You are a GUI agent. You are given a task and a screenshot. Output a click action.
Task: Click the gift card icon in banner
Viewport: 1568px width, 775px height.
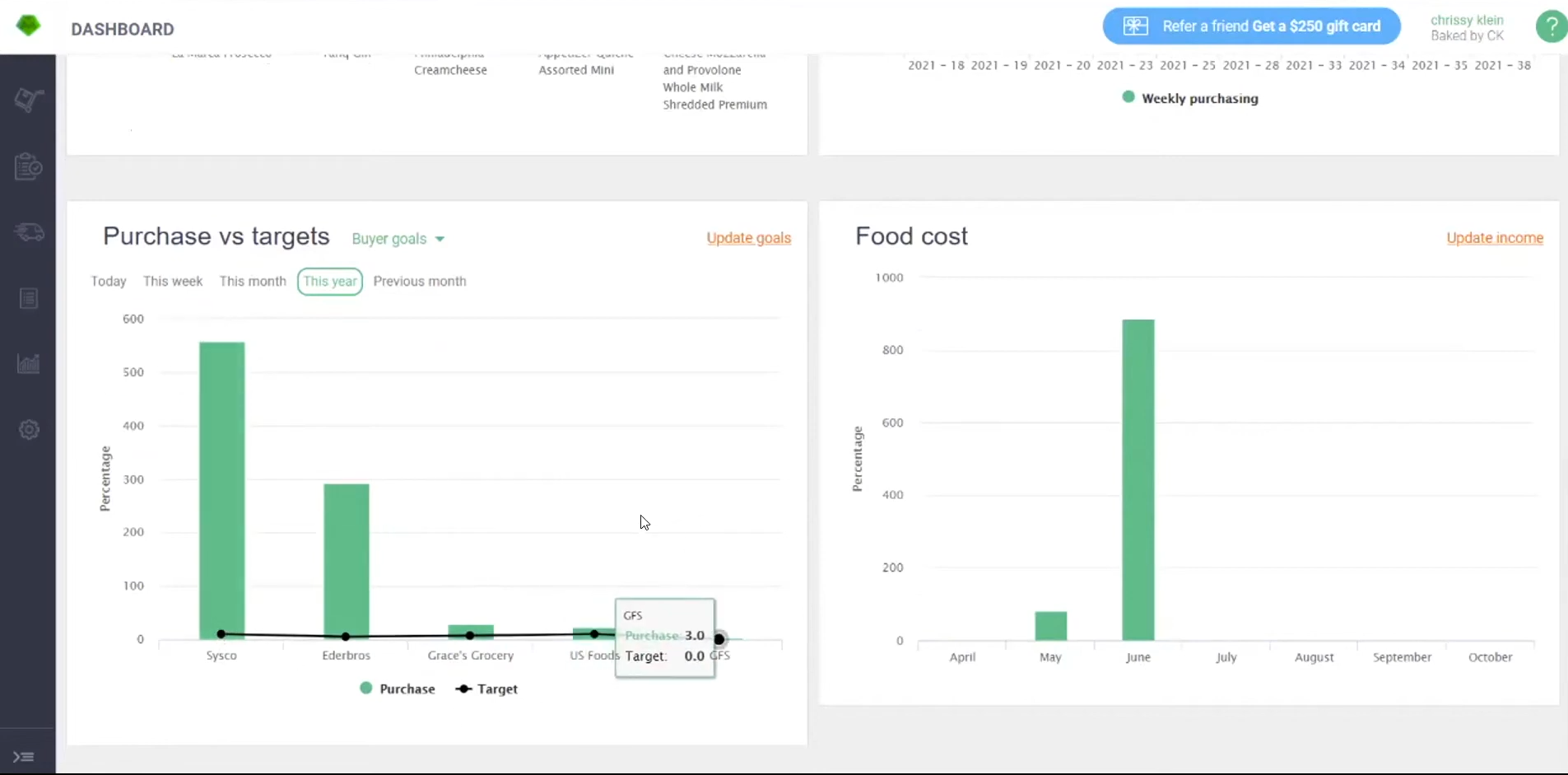[x=1135, y=26]
